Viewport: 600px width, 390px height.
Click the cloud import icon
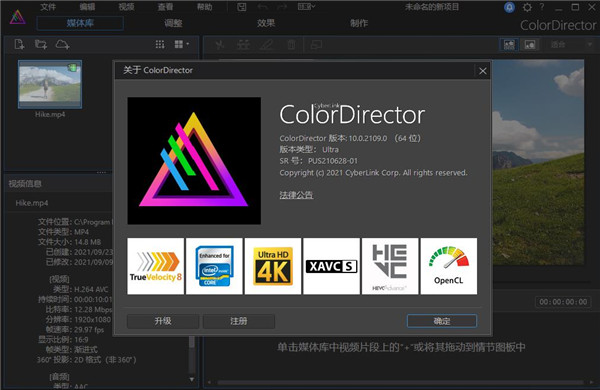(62, 44)
